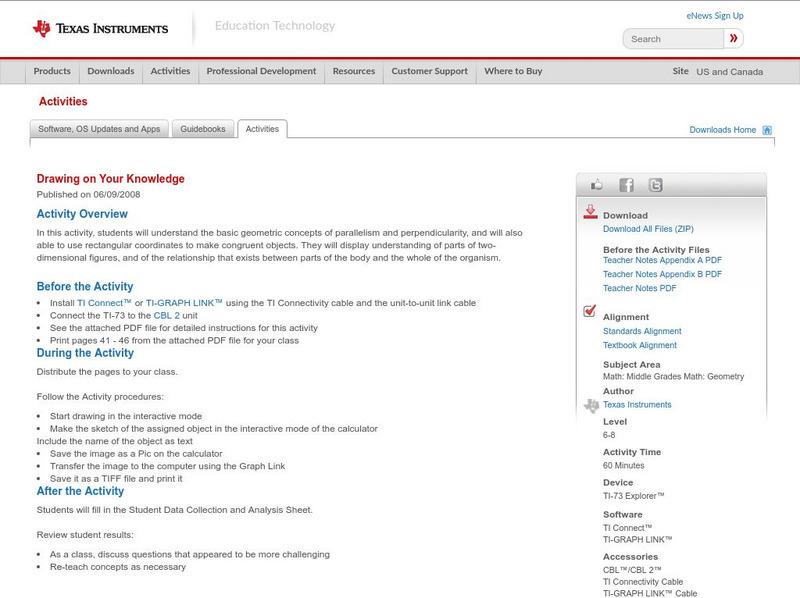The height and width of the screenshot is (598, 800).
Task: Open US and Canada site selector
Action: pyautogui.click(x=730, y=72)
